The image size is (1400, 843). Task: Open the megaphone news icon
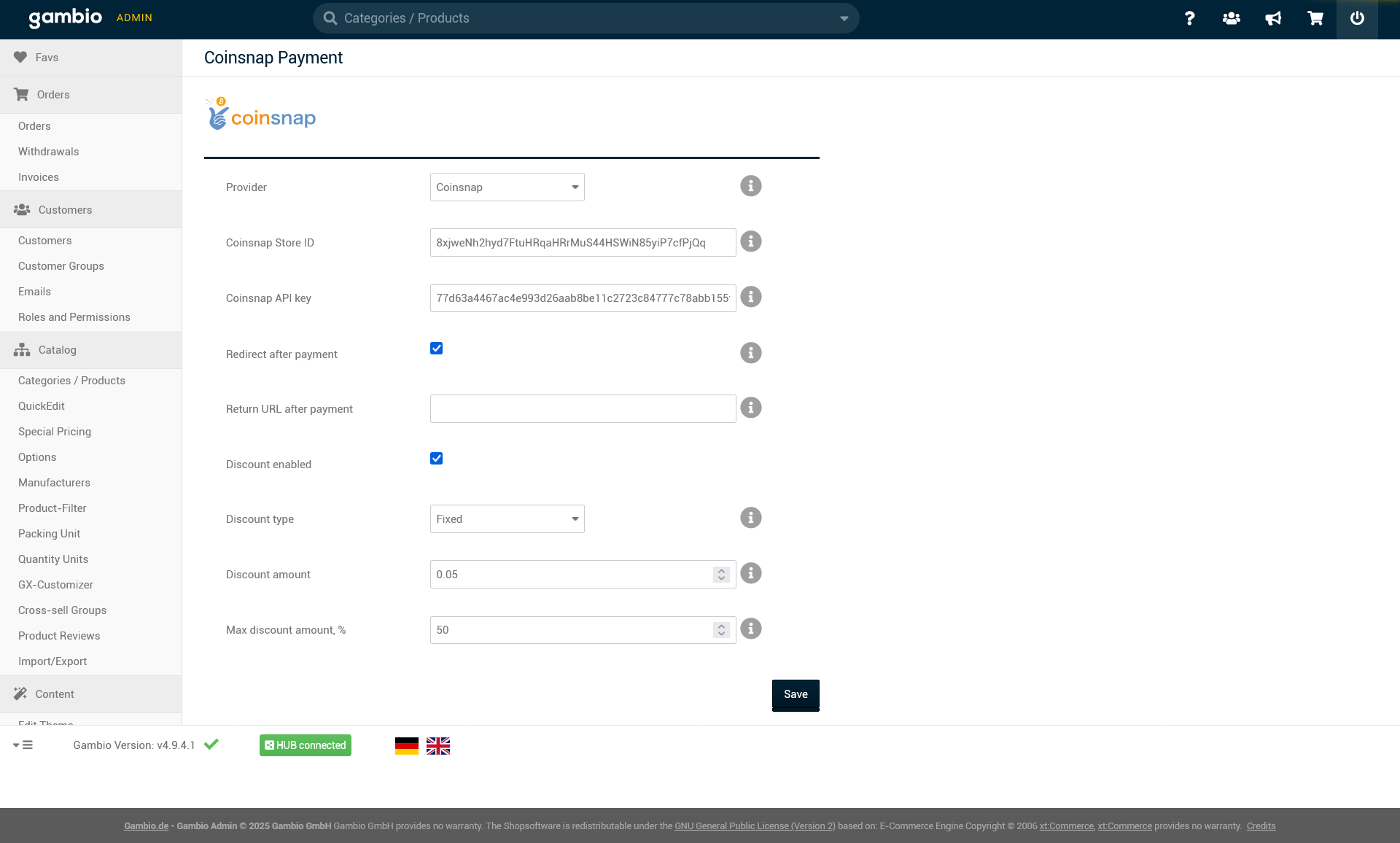pos(1273,18)
